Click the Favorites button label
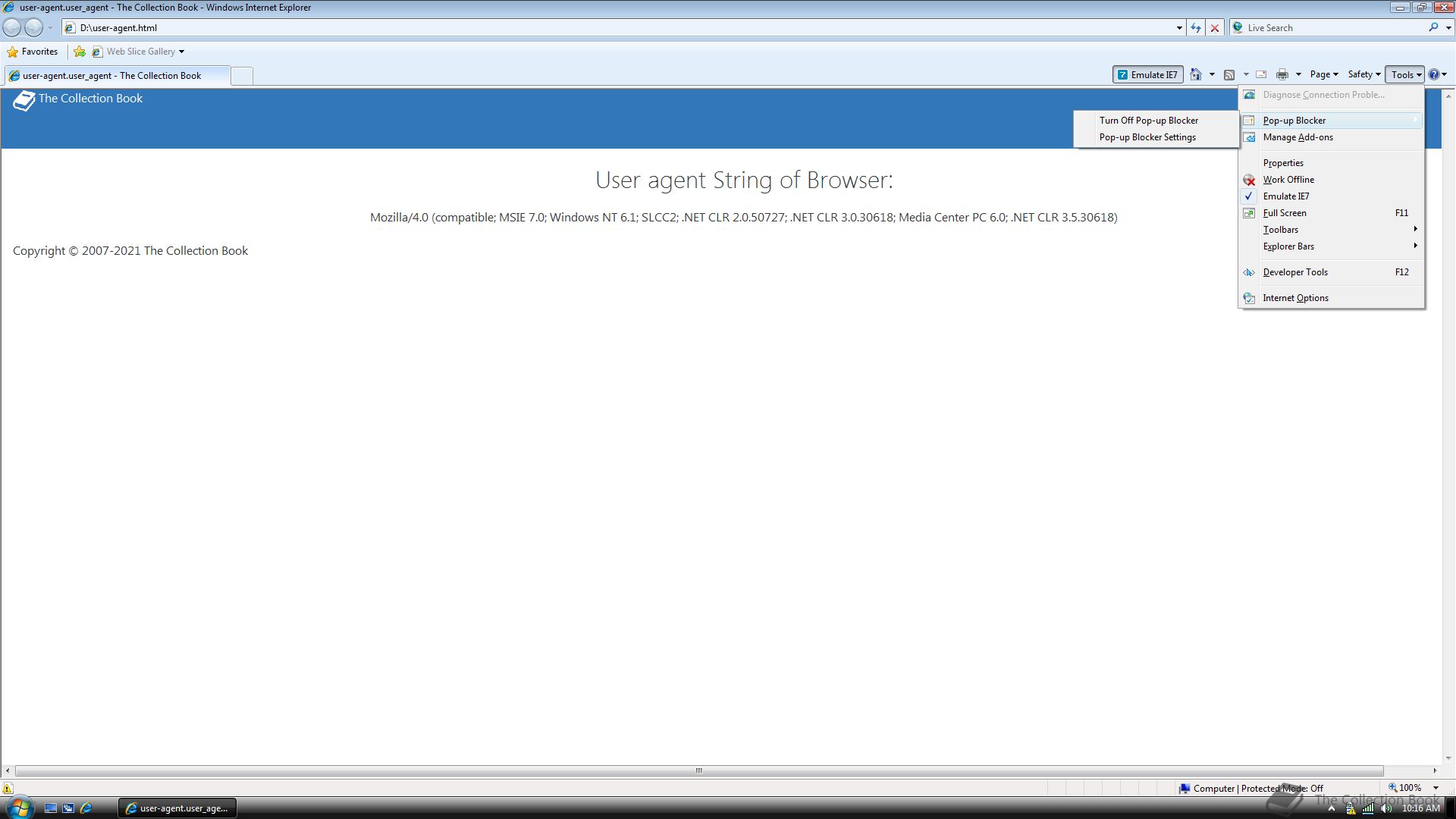Viewport: 1456px width, 819px height. coord(39,52)
